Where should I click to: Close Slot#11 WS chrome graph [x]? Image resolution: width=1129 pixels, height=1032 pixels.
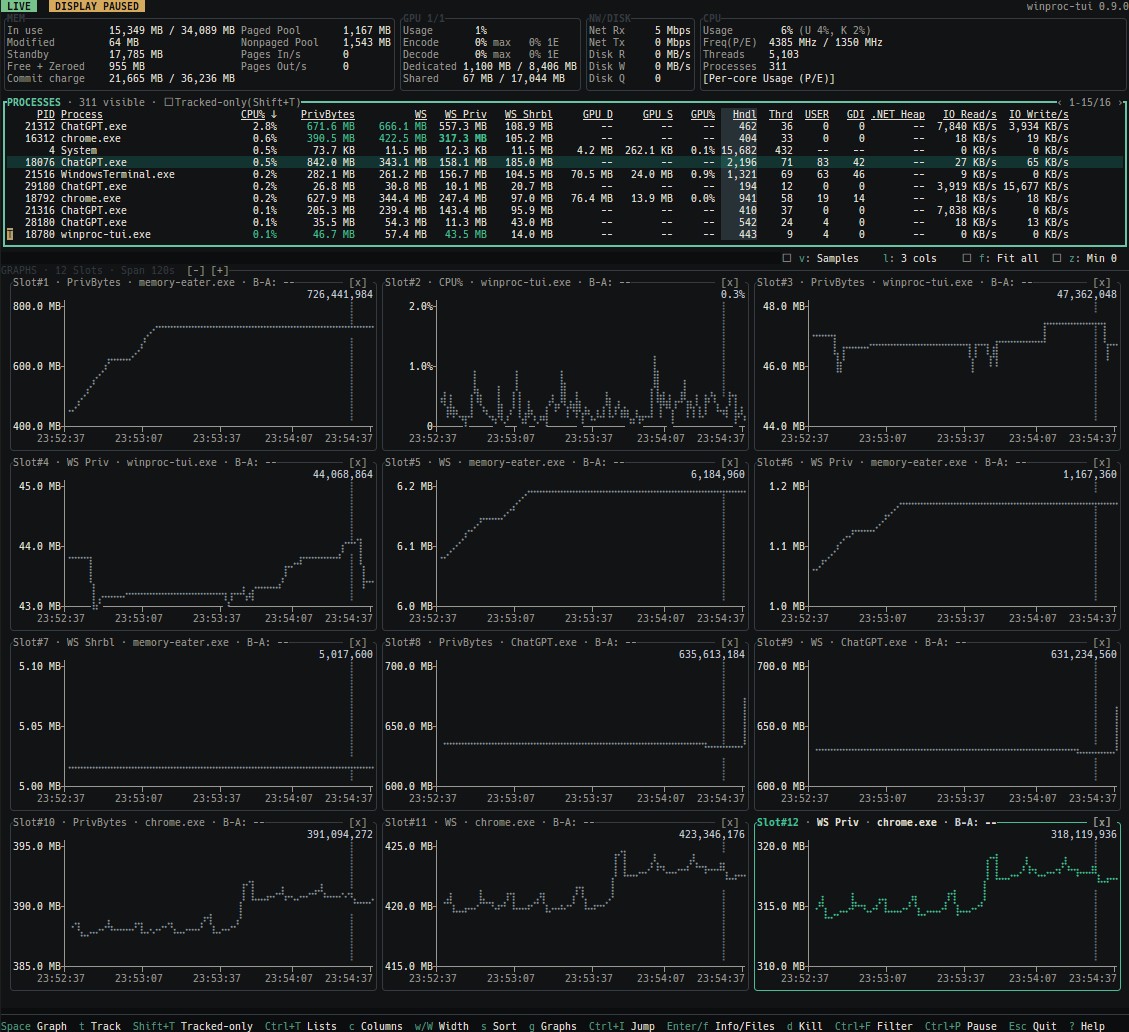[x=730, y=822]
